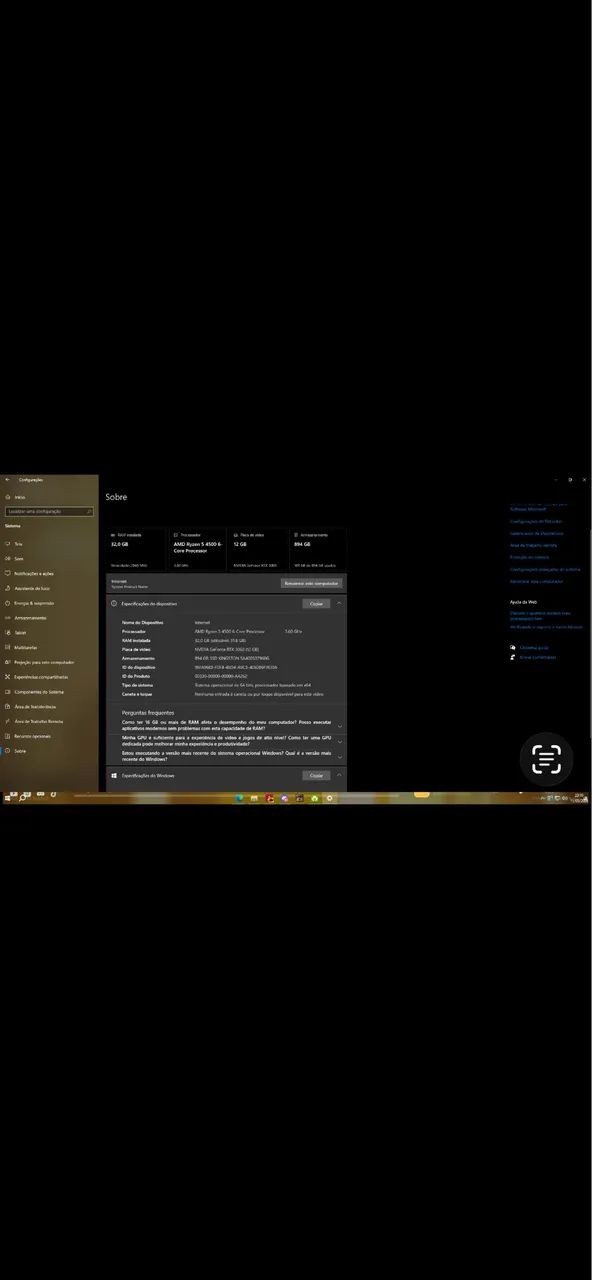592x1280 pixels.
Task: Open Área de trabalho remota link
Action: (x=533, y=545)
